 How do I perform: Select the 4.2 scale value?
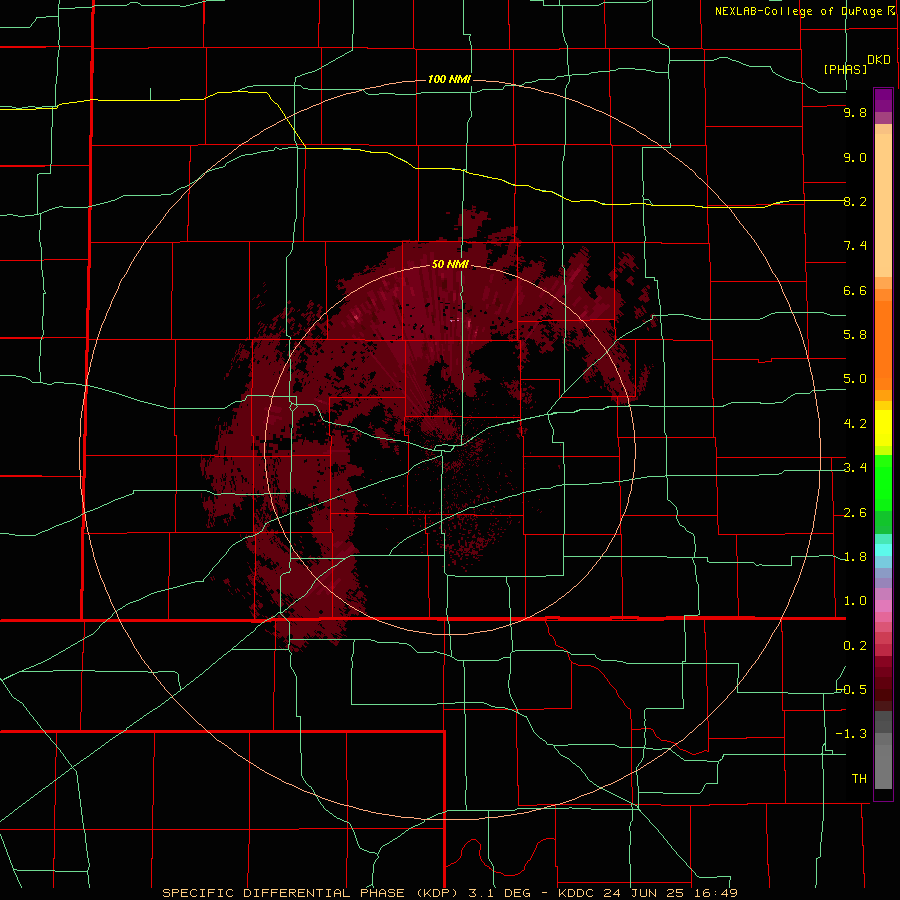[855, 424]
